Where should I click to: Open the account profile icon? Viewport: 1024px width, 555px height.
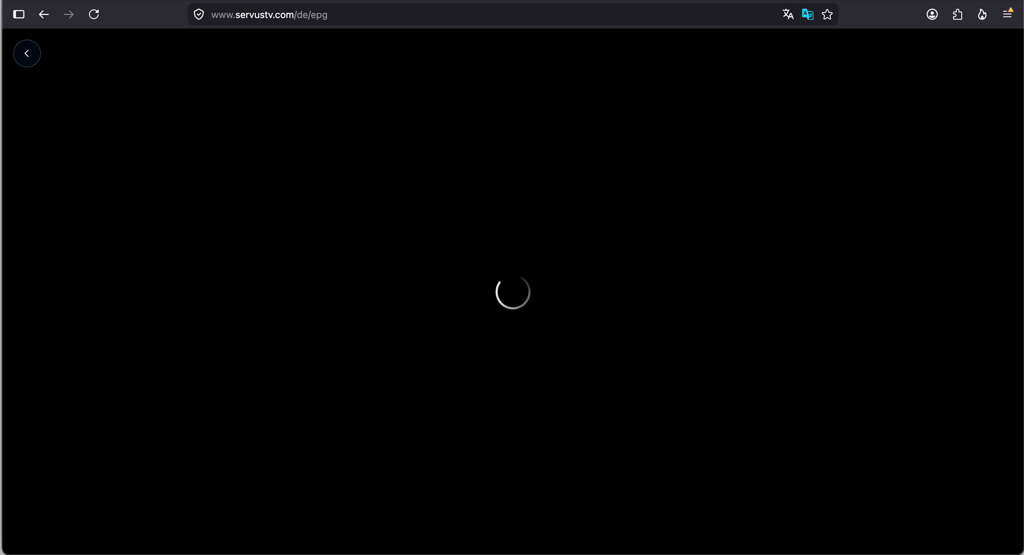pos(933,14)
